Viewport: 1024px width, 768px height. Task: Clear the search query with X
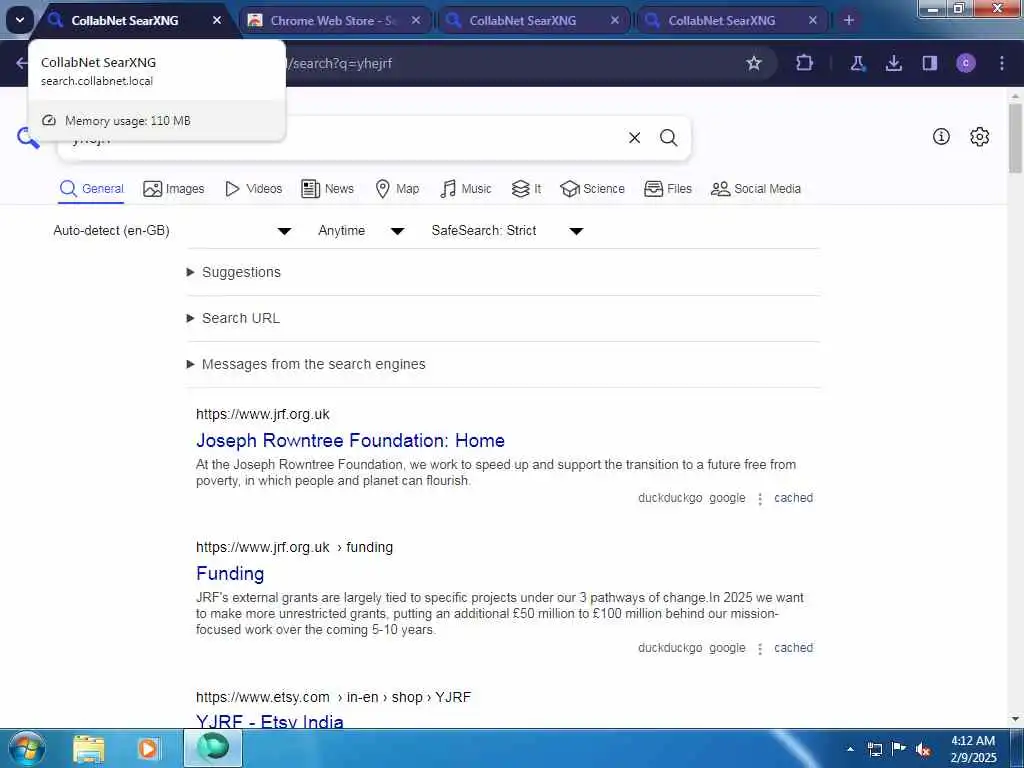pyautogui.click(x=634, y=138)
